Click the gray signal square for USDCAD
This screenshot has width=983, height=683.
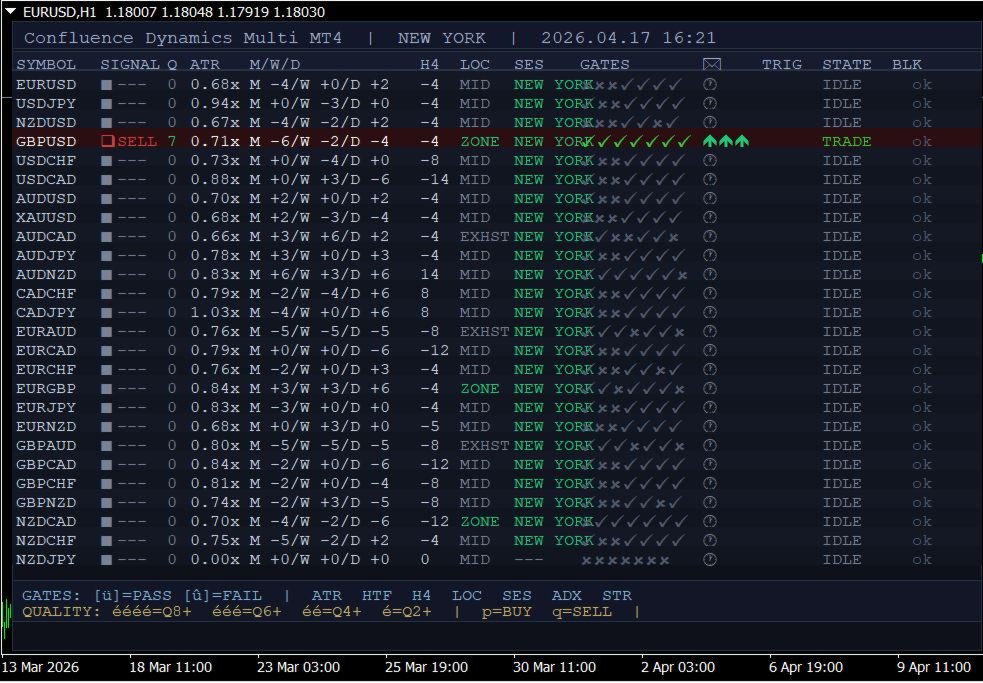pyautogui.click(x=107, y=180)
